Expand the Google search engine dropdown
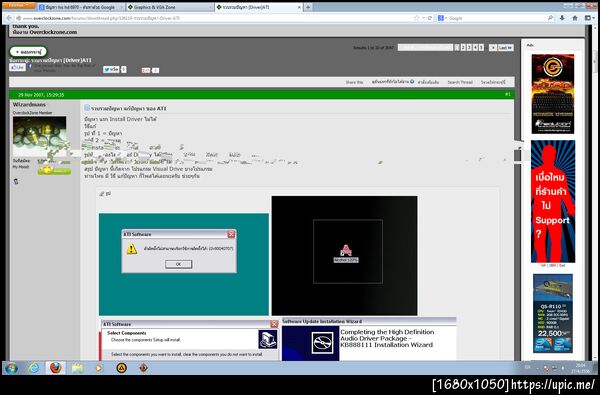 tap(442, 18)
